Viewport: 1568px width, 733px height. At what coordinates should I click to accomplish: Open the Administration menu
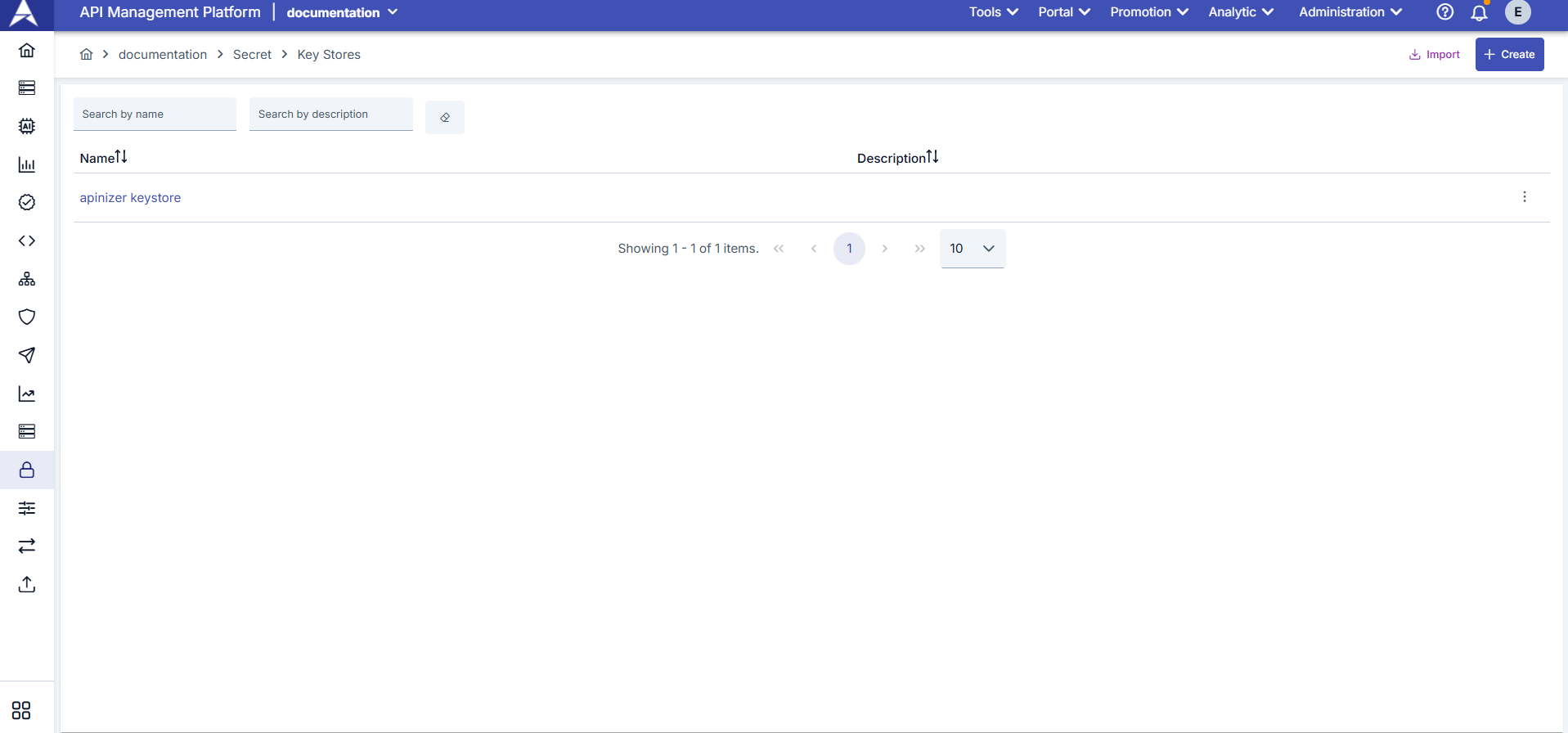pos(1350,12)
